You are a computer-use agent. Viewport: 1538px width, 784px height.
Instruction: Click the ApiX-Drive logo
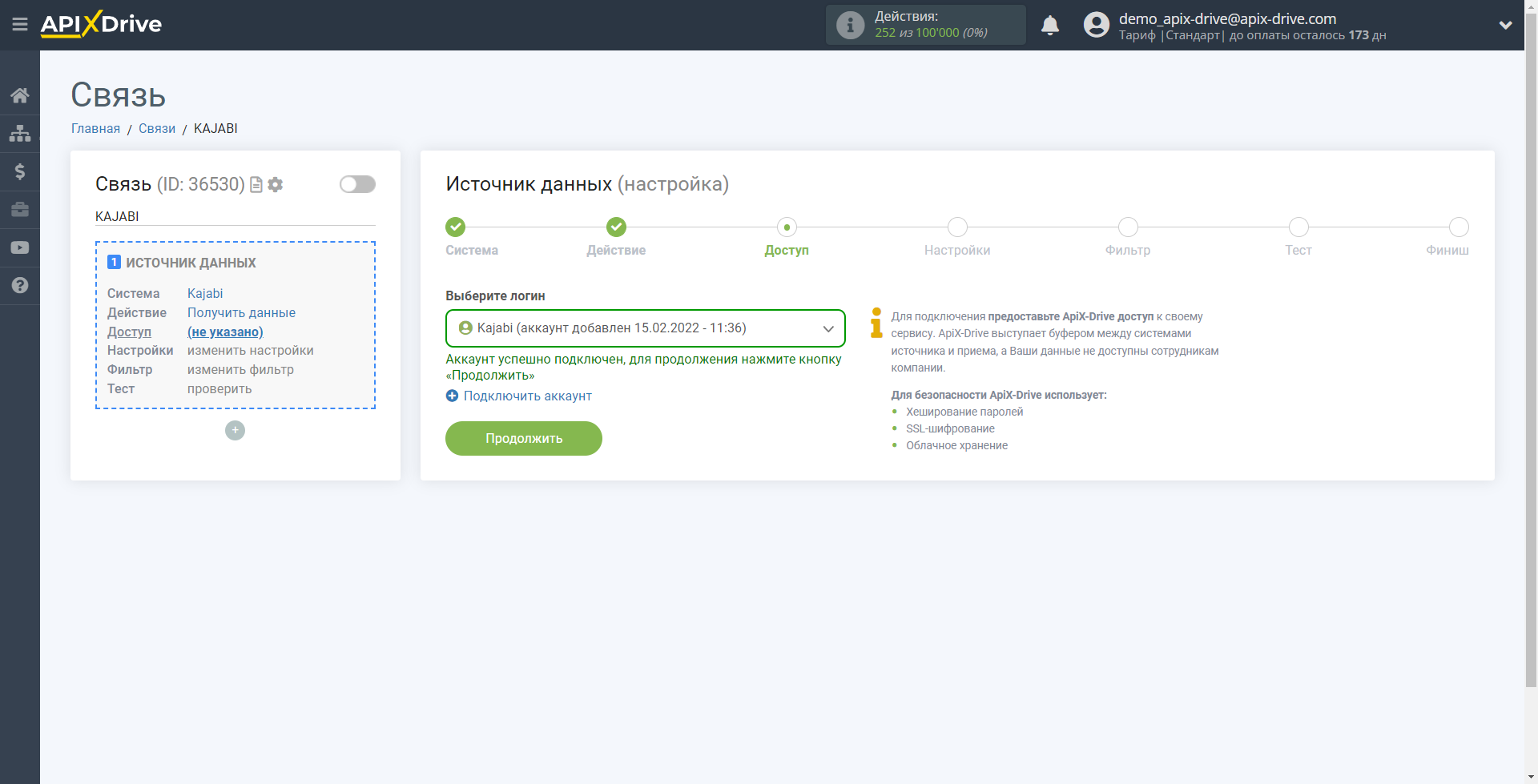[101, 24]
